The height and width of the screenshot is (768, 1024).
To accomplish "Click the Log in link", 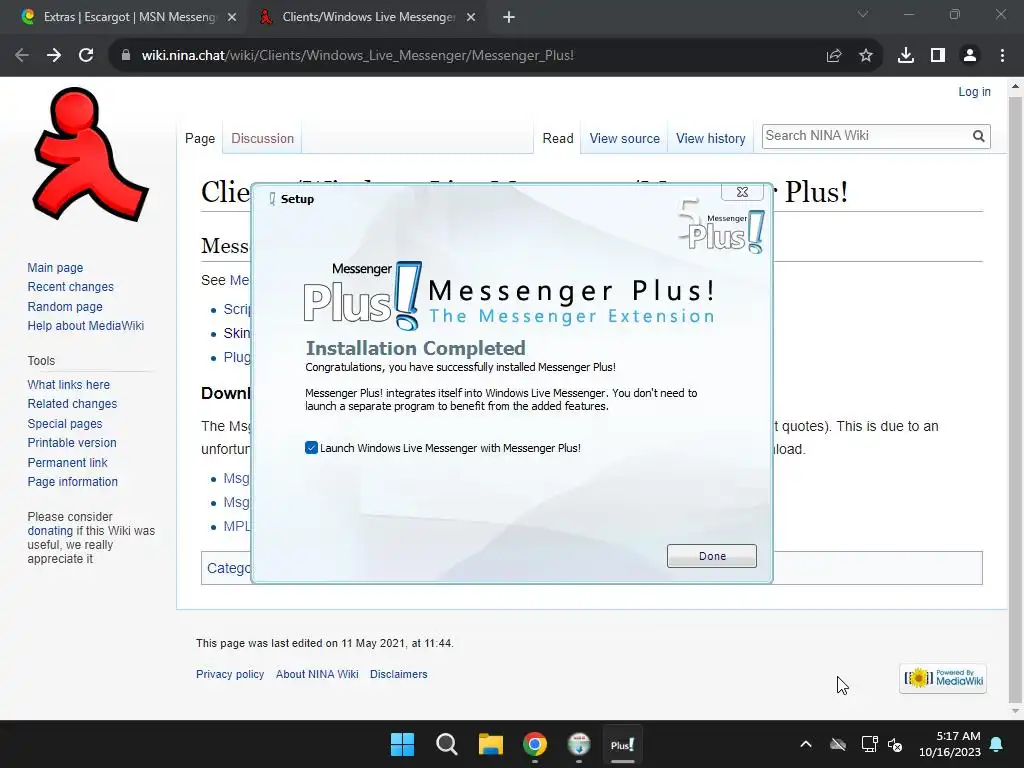I will point(974,91).
